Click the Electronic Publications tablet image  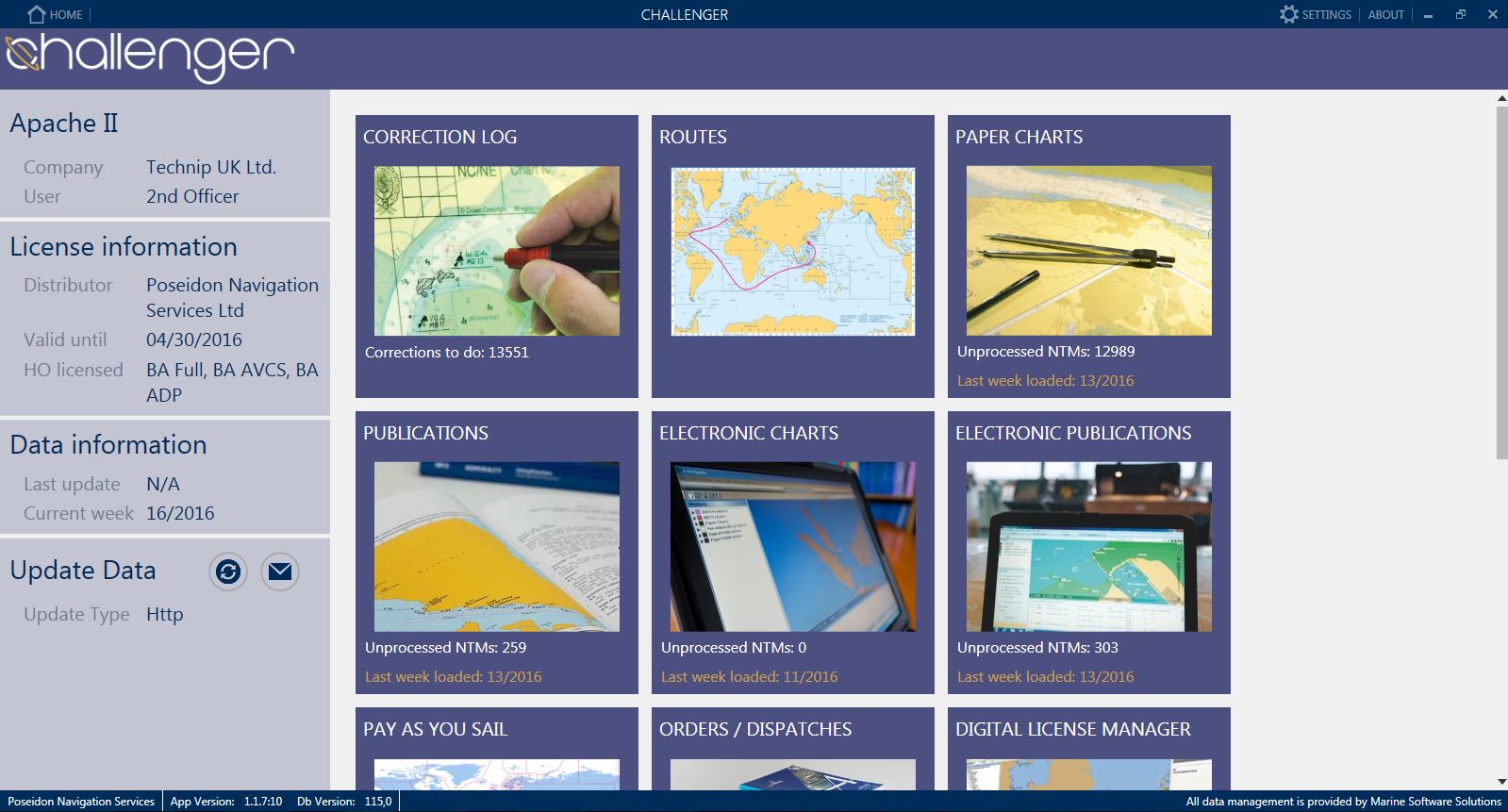(1089, 547)
